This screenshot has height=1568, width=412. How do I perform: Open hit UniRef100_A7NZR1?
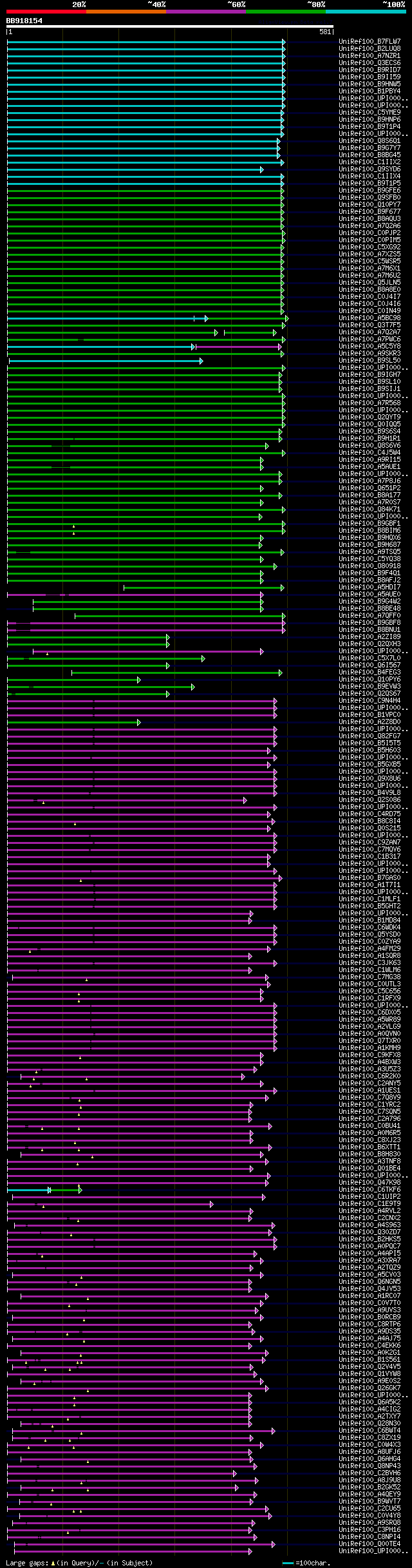[x=370, y=55]
